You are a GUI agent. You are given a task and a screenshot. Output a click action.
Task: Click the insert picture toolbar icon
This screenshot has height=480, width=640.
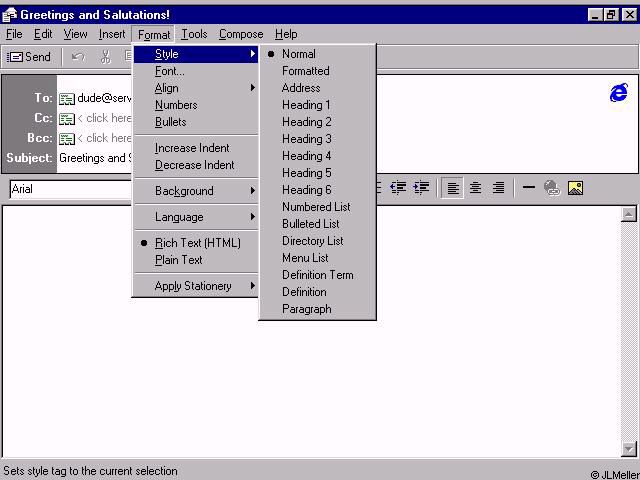coord(575,188)
